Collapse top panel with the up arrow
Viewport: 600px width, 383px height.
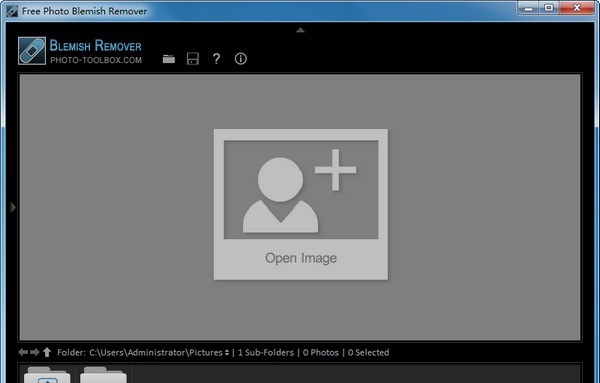(300, 30)
